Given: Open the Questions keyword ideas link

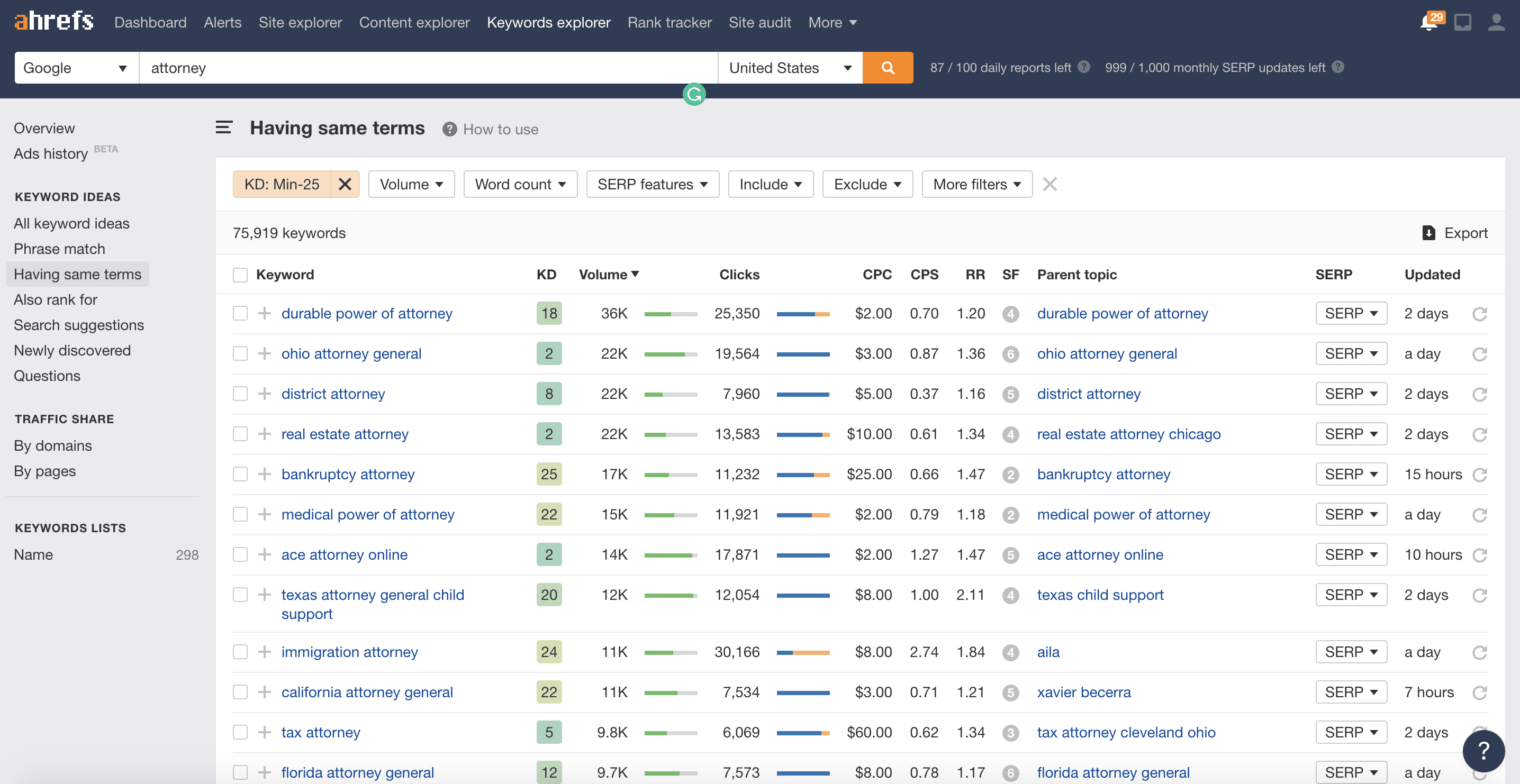Looking at the screenshot, I should [47, 376].
